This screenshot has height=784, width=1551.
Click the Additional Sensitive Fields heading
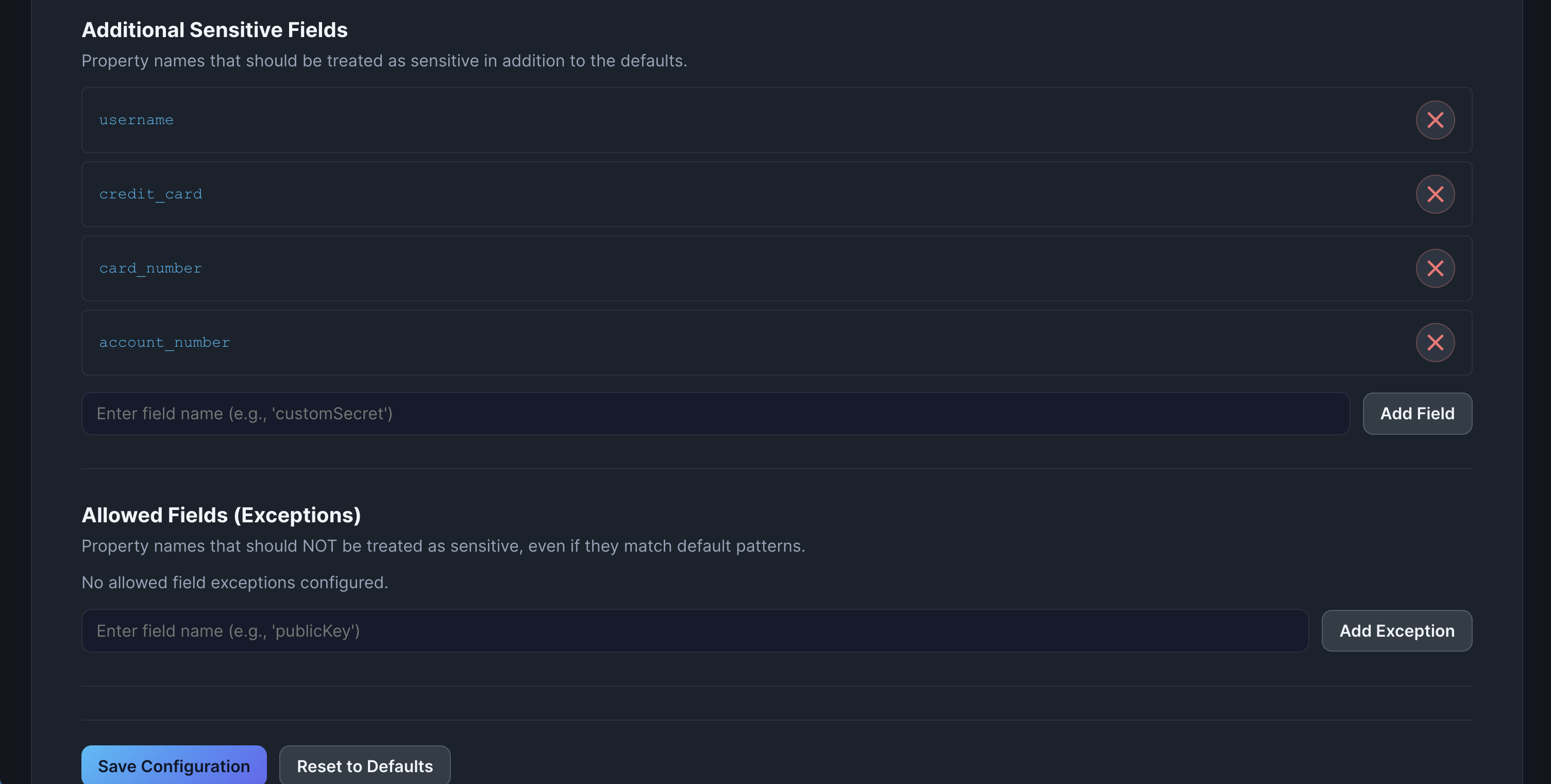214,29
